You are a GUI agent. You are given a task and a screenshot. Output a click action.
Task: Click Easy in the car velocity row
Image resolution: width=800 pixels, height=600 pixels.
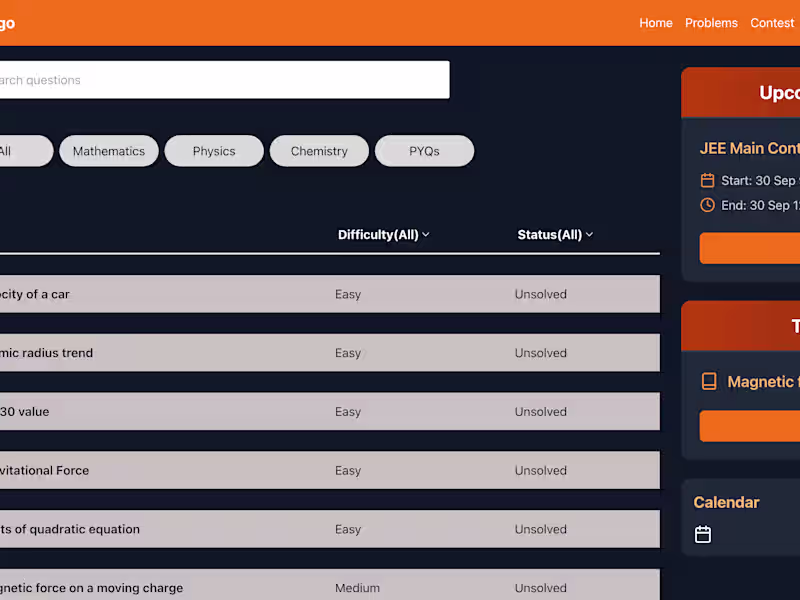pos(348,294)
